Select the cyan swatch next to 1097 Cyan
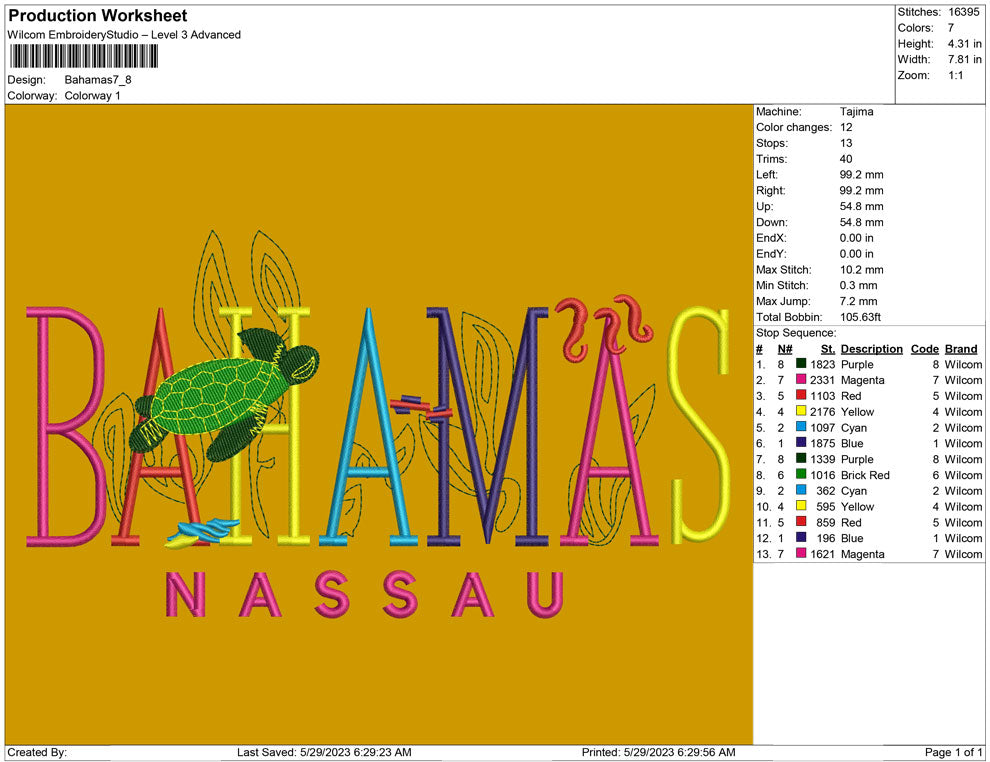Viewport: 990px width, 762px height. coord(801,426)
